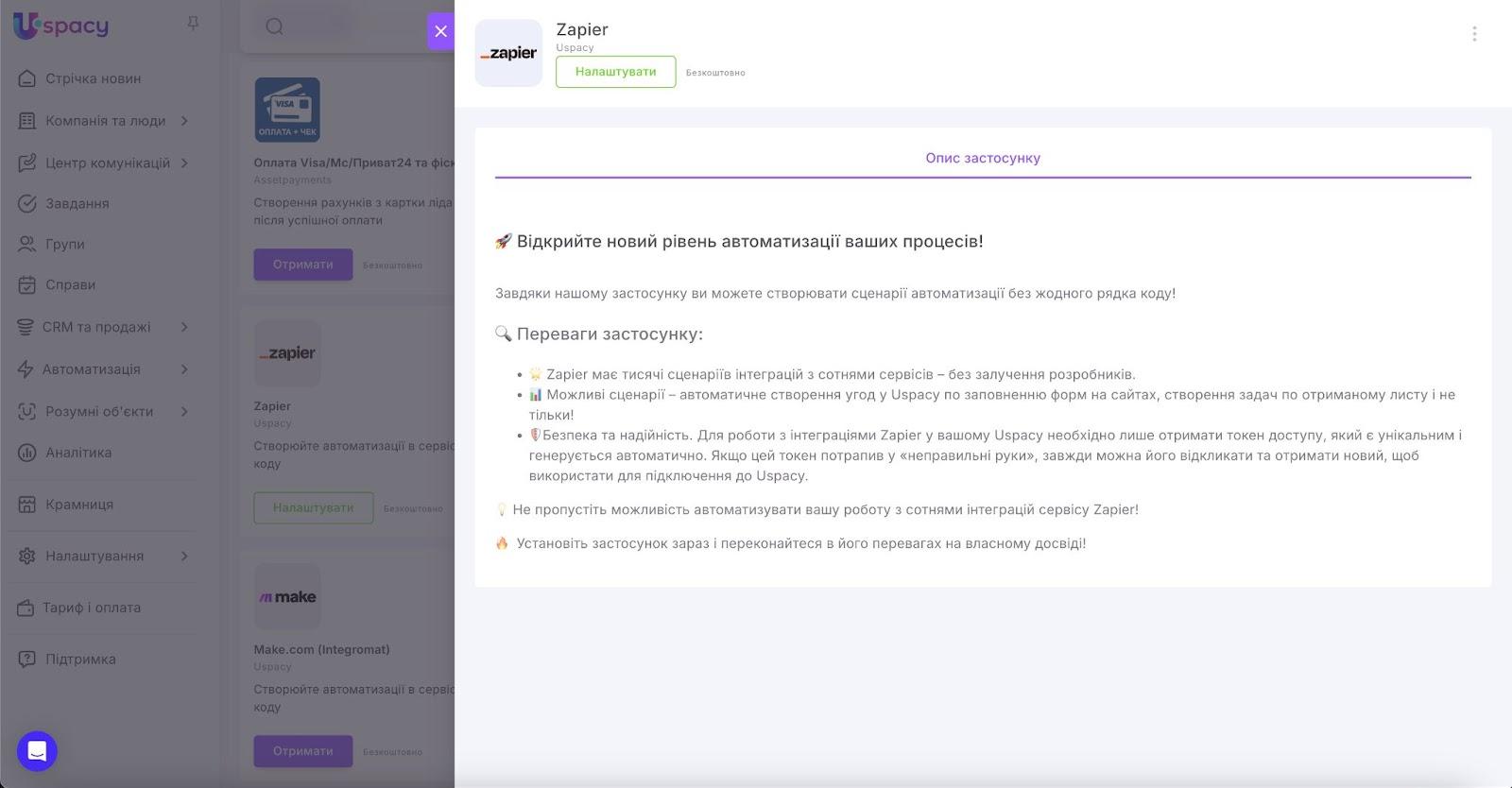Expand Компанія та люди submenu
Screen dimensions: 1512x788
point(184,121)
